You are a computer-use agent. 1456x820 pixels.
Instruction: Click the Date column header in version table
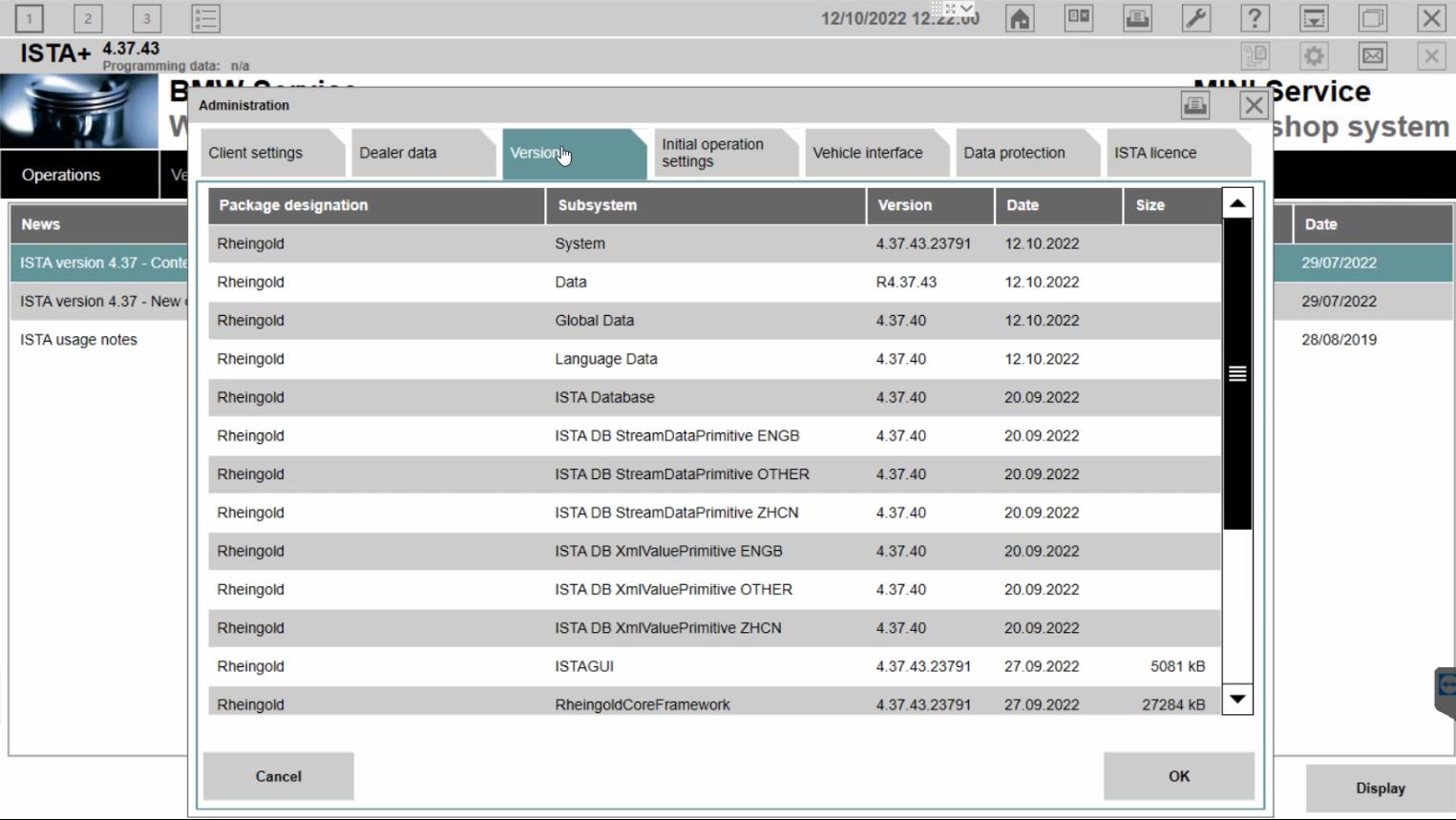tap(1058, 205)
